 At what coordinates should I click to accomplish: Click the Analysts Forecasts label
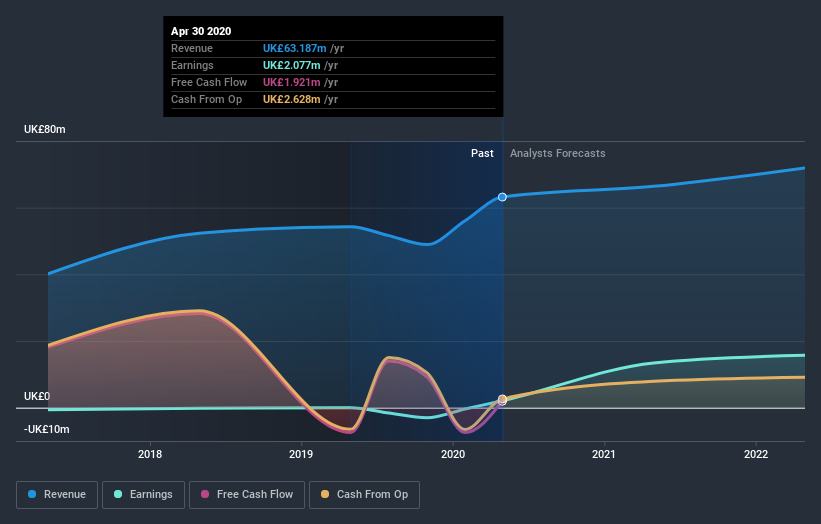(x=558, y=153)
